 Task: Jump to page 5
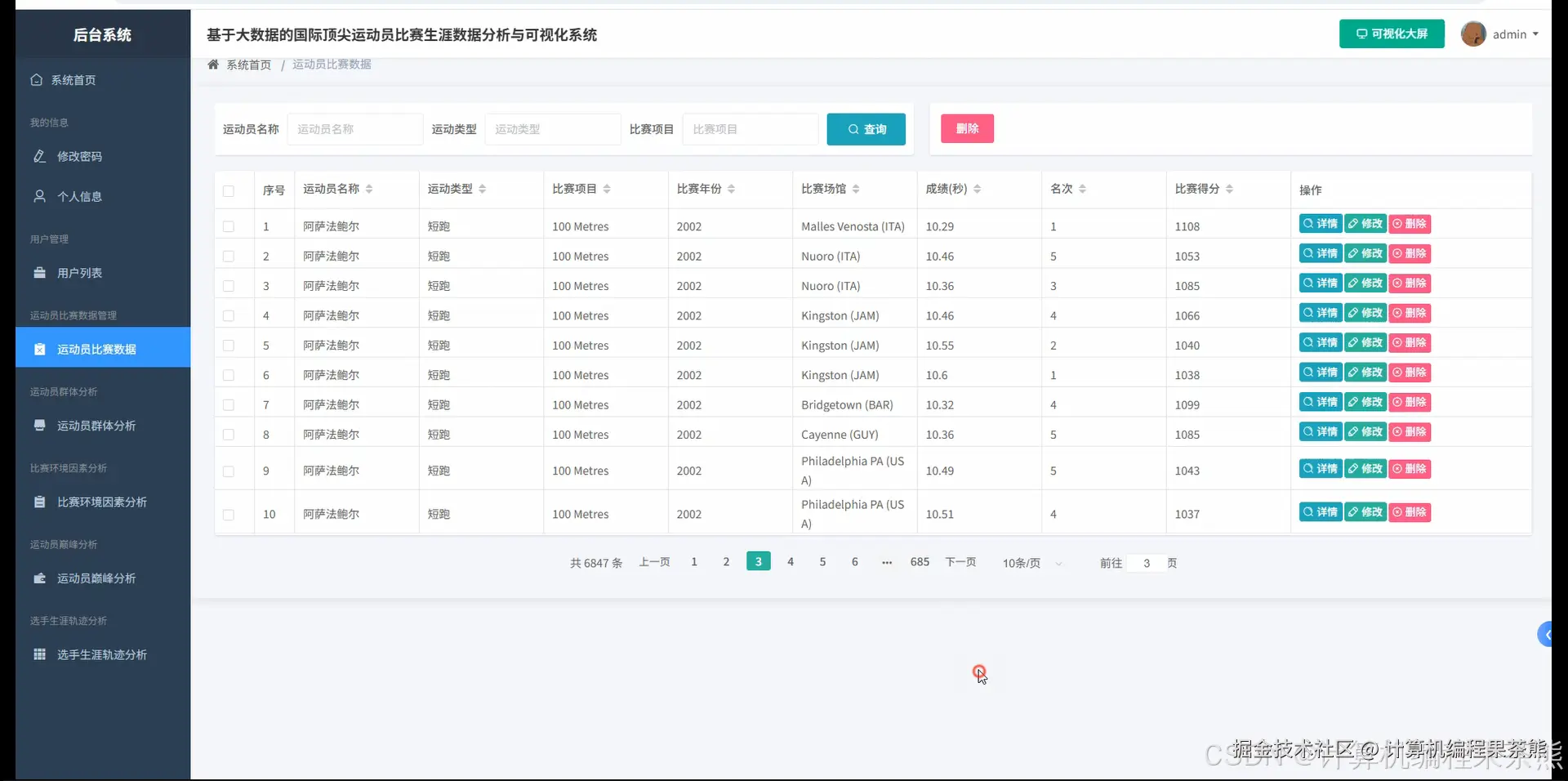tap(822, 561)
